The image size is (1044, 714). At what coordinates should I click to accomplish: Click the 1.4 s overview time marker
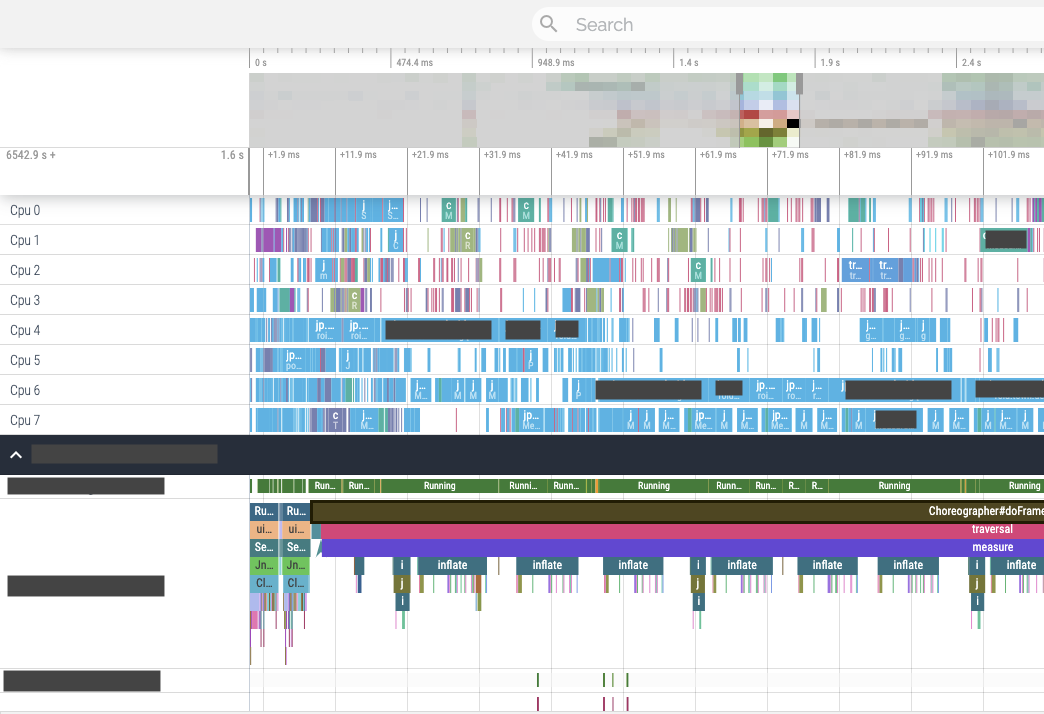coord(689,63)
